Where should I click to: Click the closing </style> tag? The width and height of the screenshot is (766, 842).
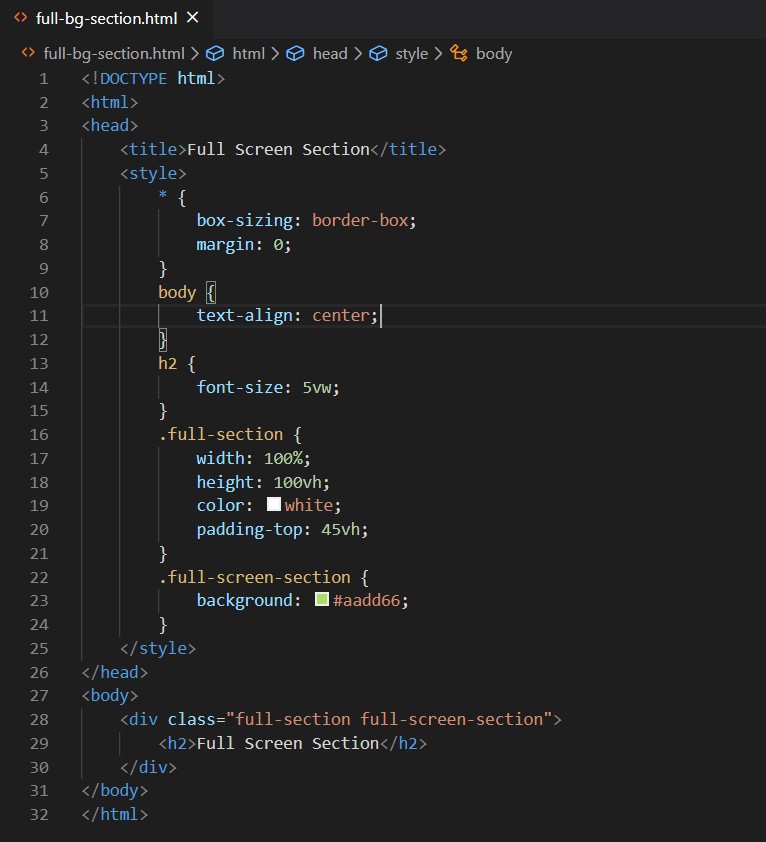158,649
